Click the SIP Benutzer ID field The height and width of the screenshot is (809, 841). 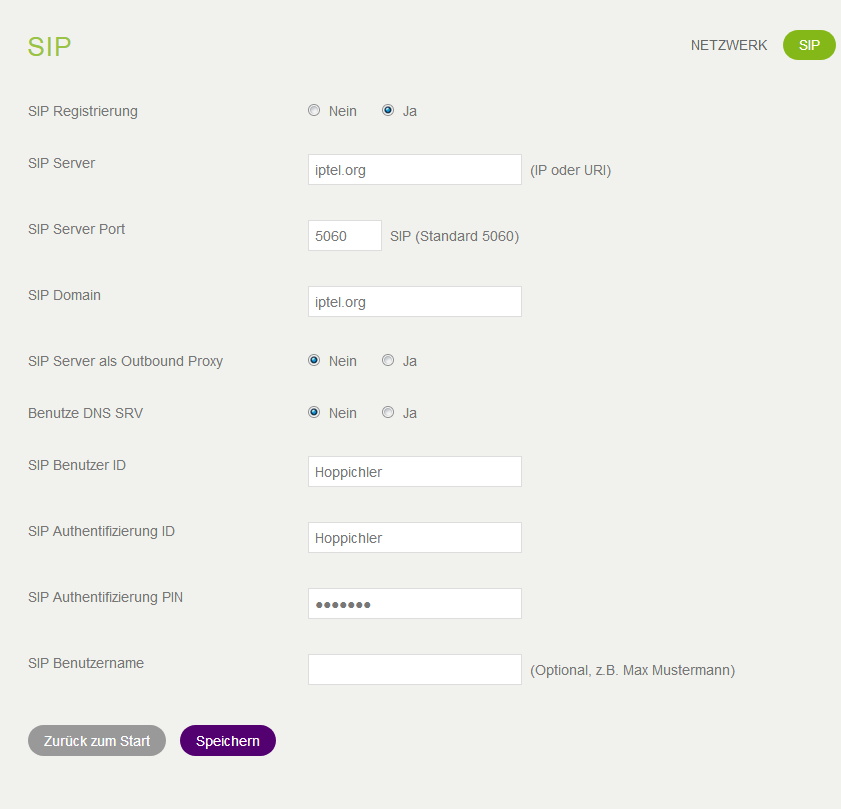coord(415,472)
